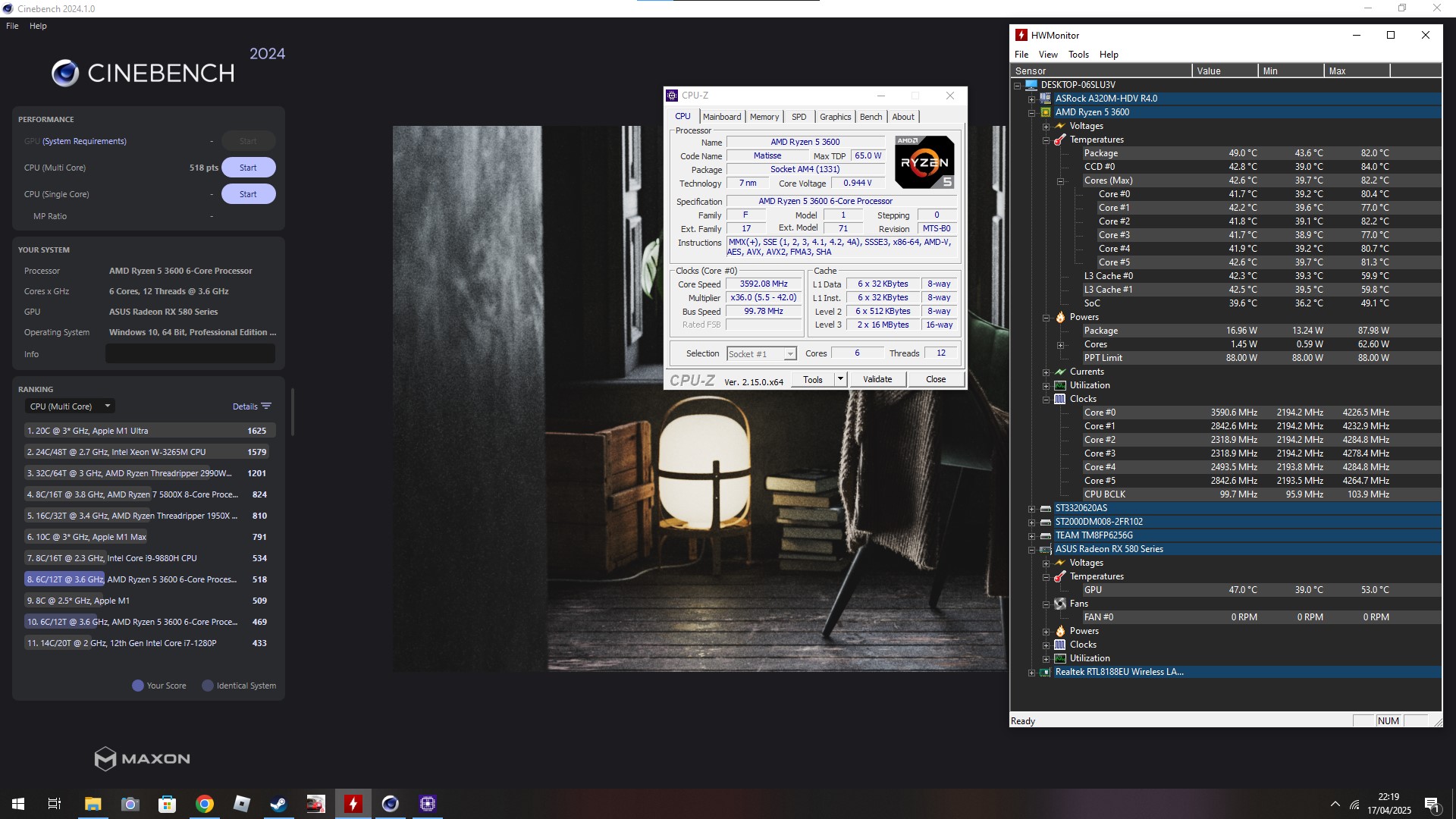This screenshot has height=819, width=1456.
Task: Click the CPU Clocks icon
Action: [1060, 399]
